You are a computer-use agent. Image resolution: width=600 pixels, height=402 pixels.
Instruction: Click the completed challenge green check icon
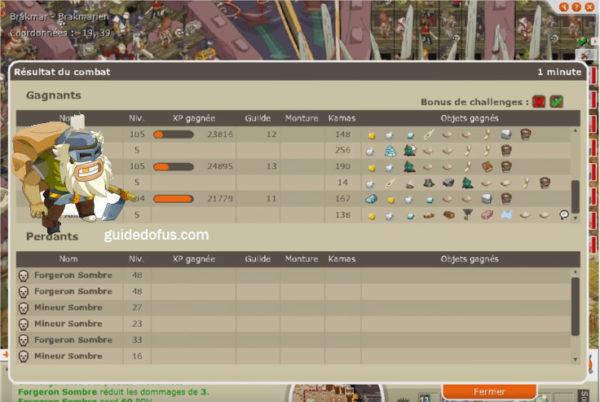[556, 102]
